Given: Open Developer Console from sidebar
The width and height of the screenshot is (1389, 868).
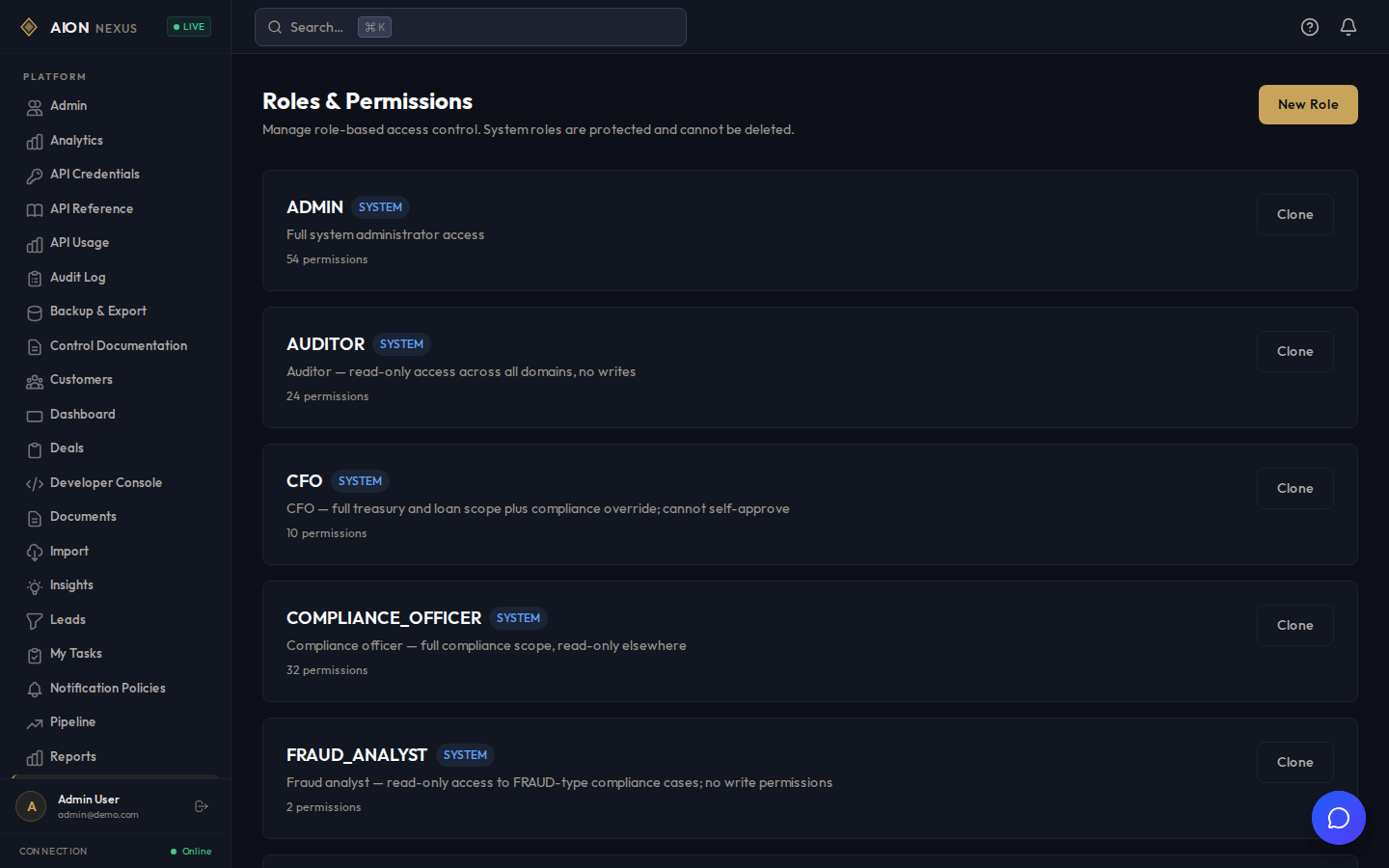Looking at the screenshot, I should click(116, 483).
